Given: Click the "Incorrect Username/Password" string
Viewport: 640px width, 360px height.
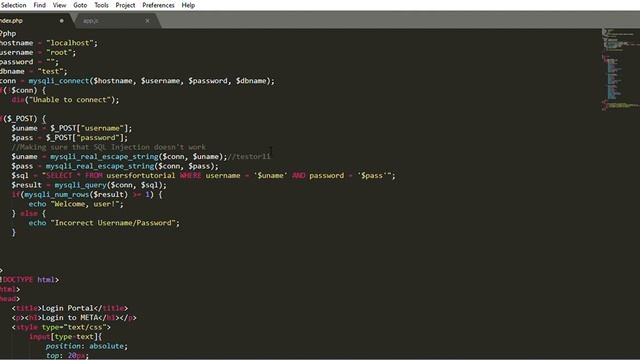Looking at the screenshot, I should pos(113,223).
